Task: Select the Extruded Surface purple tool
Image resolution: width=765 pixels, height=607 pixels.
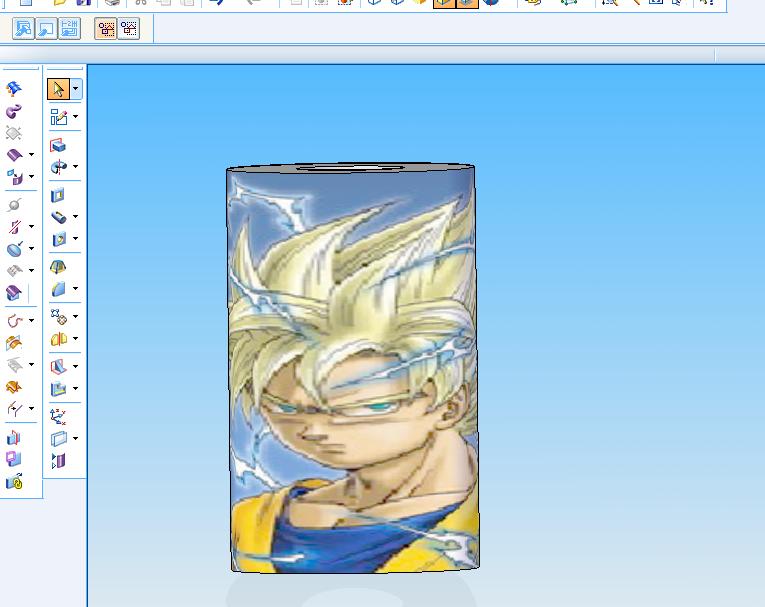Action: (x=14, y=155)
